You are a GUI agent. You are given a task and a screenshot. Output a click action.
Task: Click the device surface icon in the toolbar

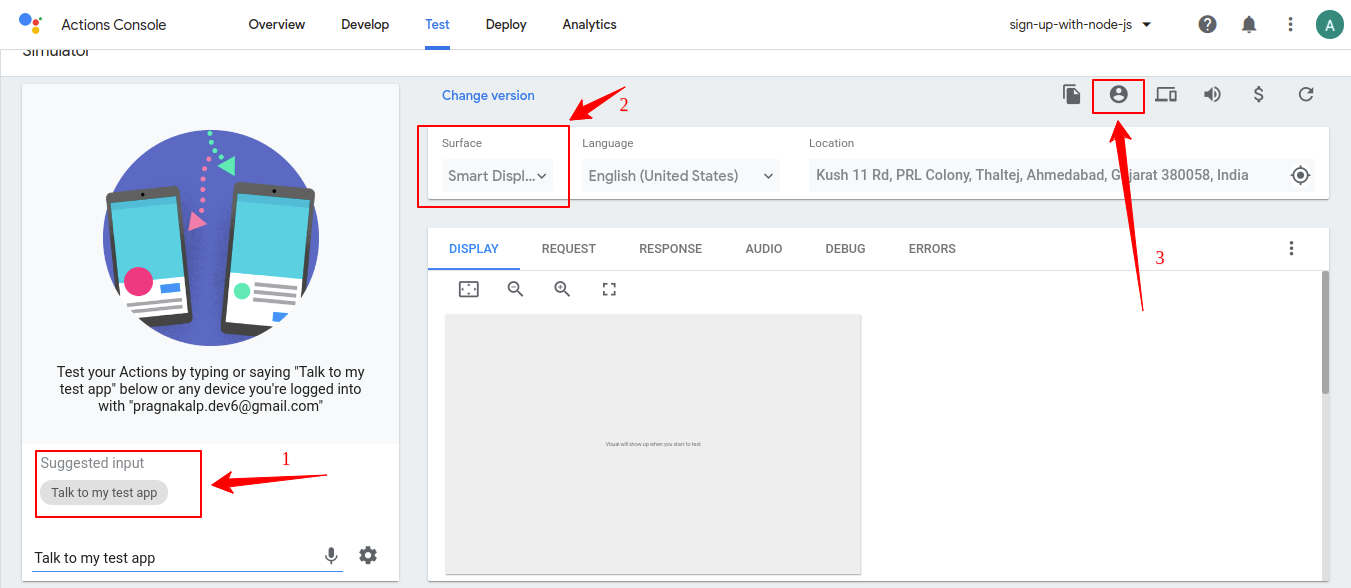(1165, 94)
